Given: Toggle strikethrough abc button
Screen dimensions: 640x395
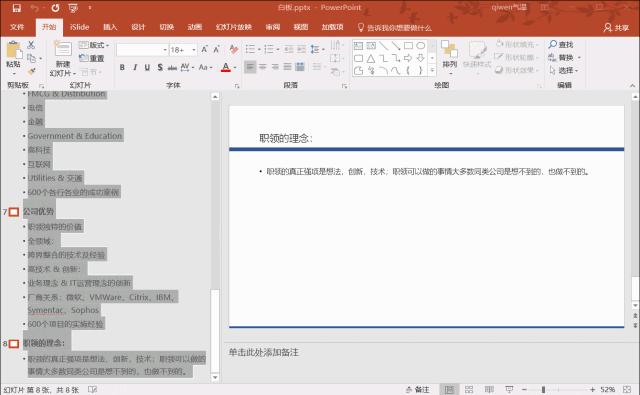Looking at the screenshot, I should (x=172, y=67).
